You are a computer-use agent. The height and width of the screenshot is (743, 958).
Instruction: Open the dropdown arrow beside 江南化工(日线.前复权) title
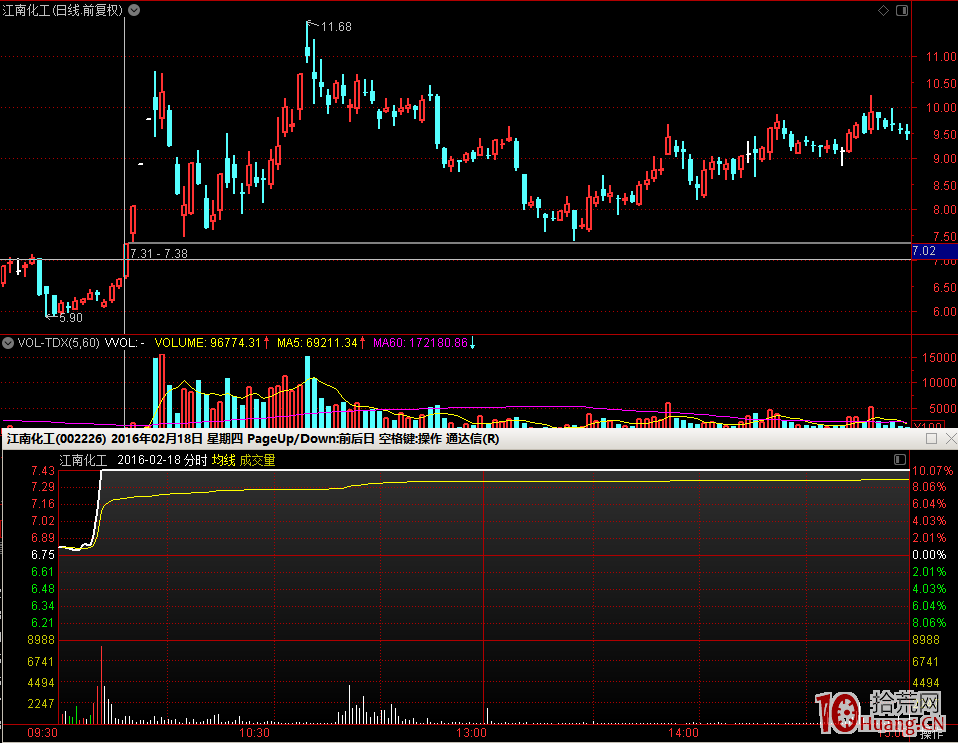134,10
